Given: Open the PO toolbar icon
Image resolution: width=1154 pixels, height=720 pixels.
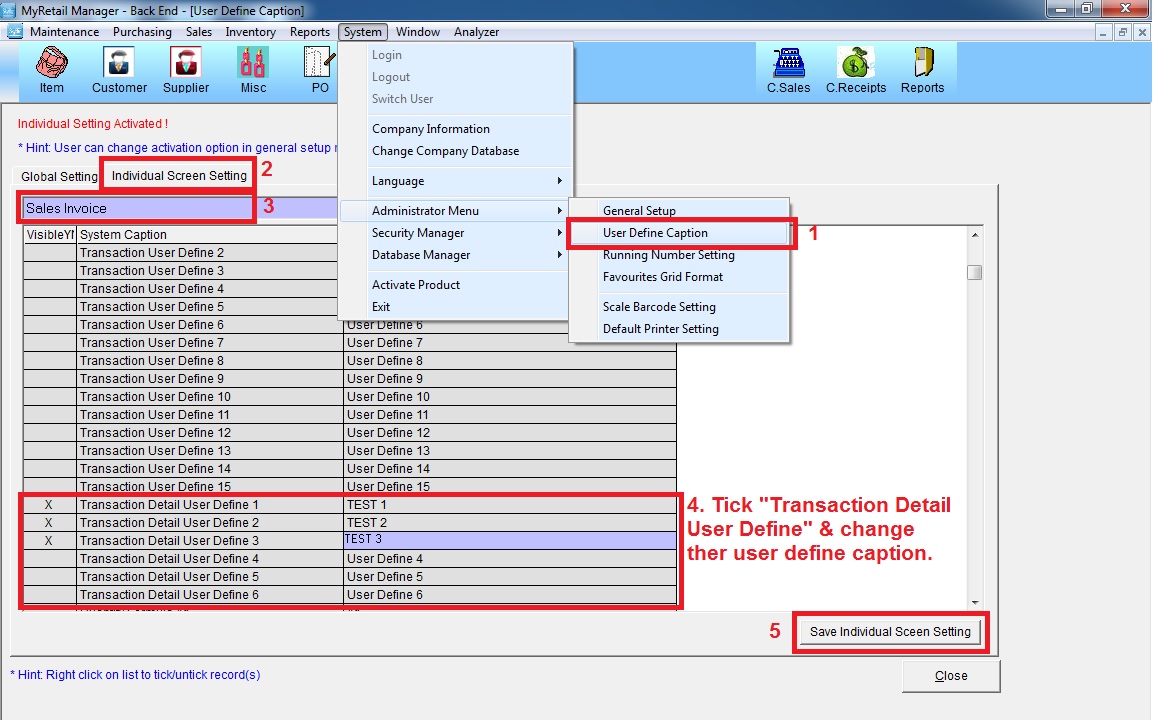Looking at the screenshot, I should (319, 69).
